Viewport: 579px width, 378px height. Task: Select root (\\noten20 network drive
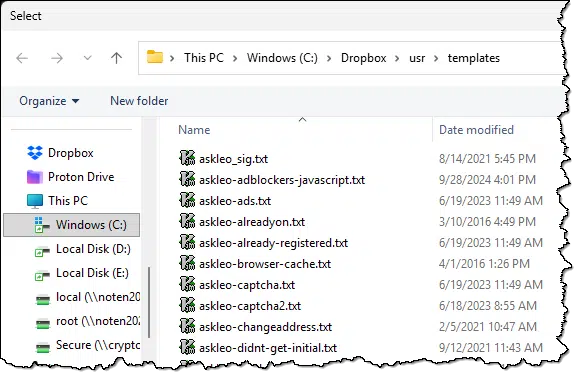98,321
